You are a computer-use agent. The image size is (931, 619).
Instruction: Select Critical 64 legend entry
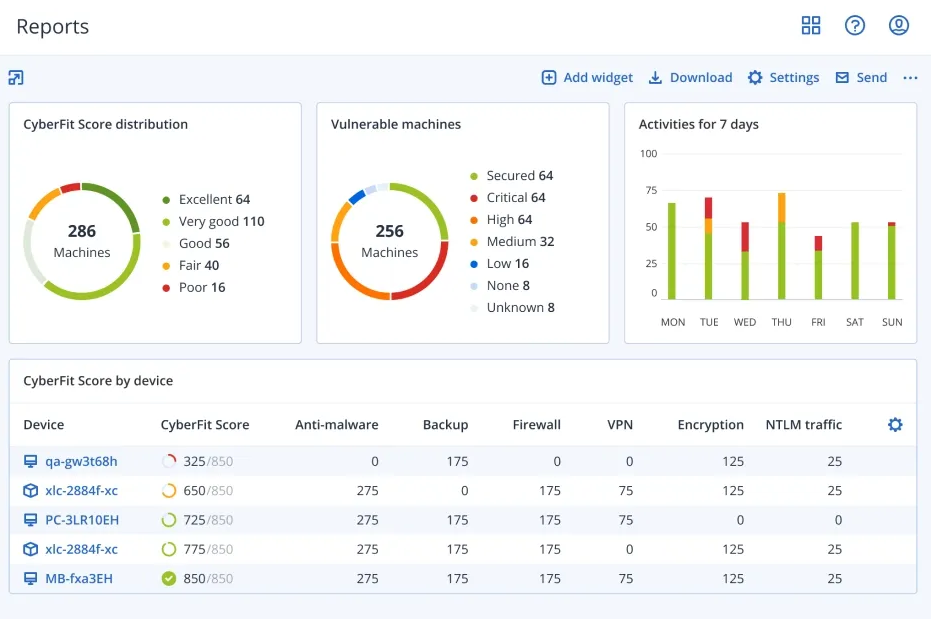508,198
